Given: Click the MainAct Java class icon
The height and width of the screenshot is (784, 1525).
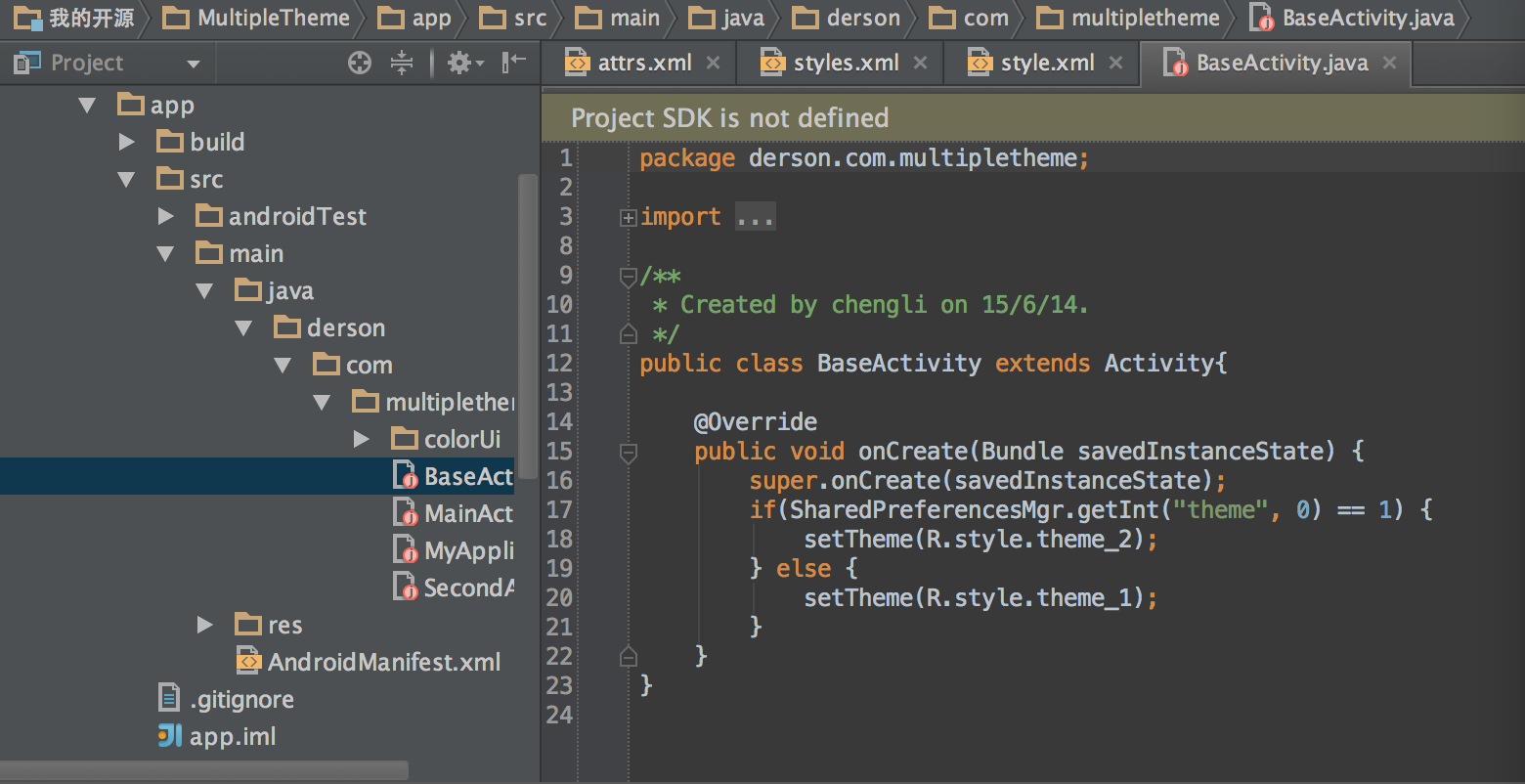Looking at the screenshot, I should (405, 513).
